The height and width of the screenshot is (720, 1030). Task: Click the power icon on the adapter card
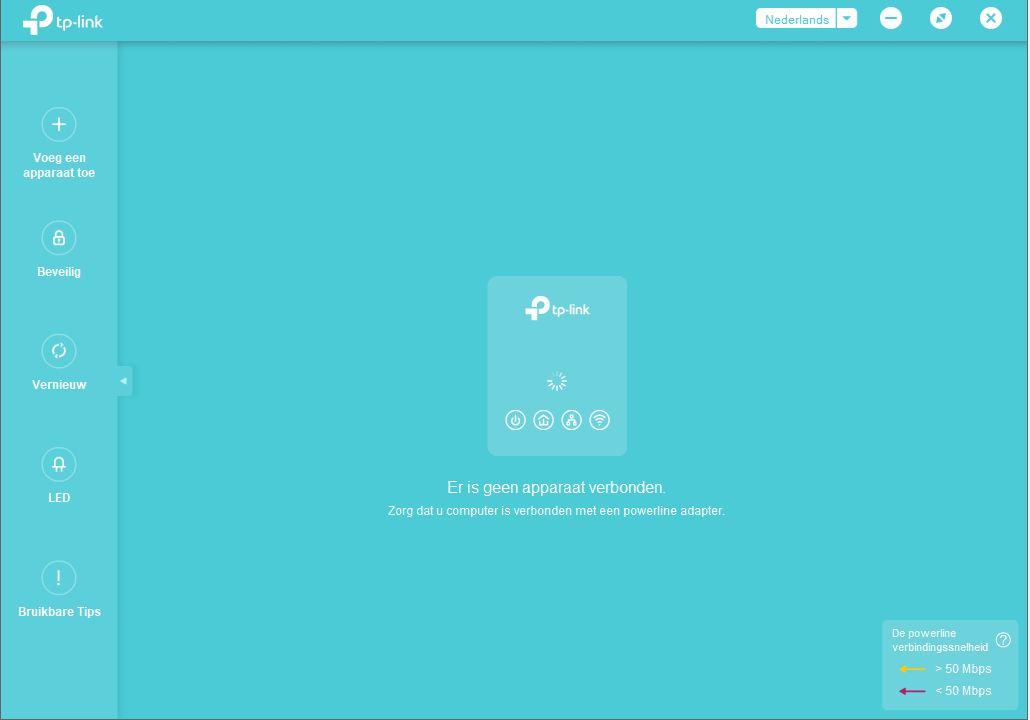tap(515, 420)
